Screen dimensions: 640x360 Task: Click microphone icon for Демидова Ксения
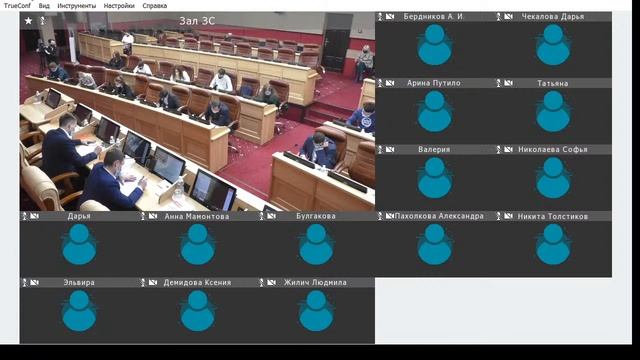click(143, 282)
